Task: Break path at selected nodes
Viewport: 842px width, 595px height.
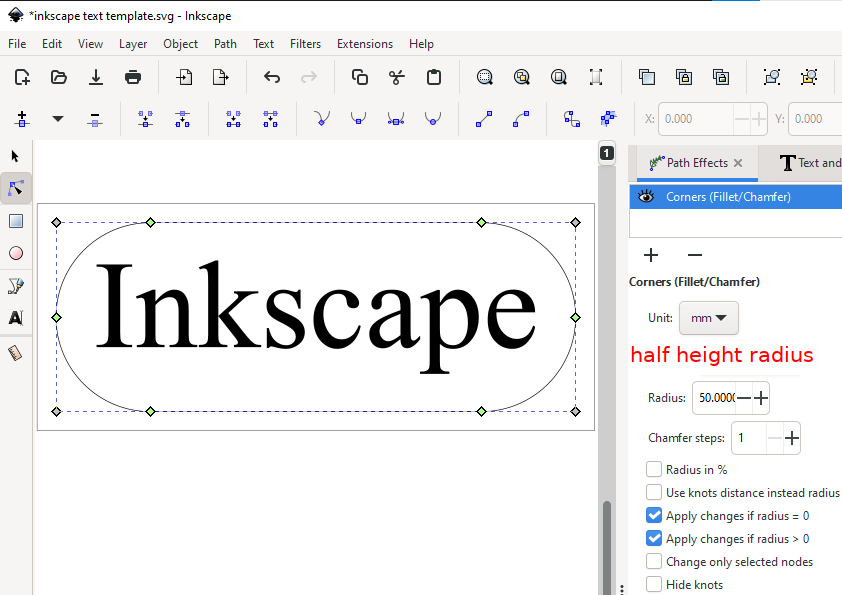Action: click(x=182, y=119)
